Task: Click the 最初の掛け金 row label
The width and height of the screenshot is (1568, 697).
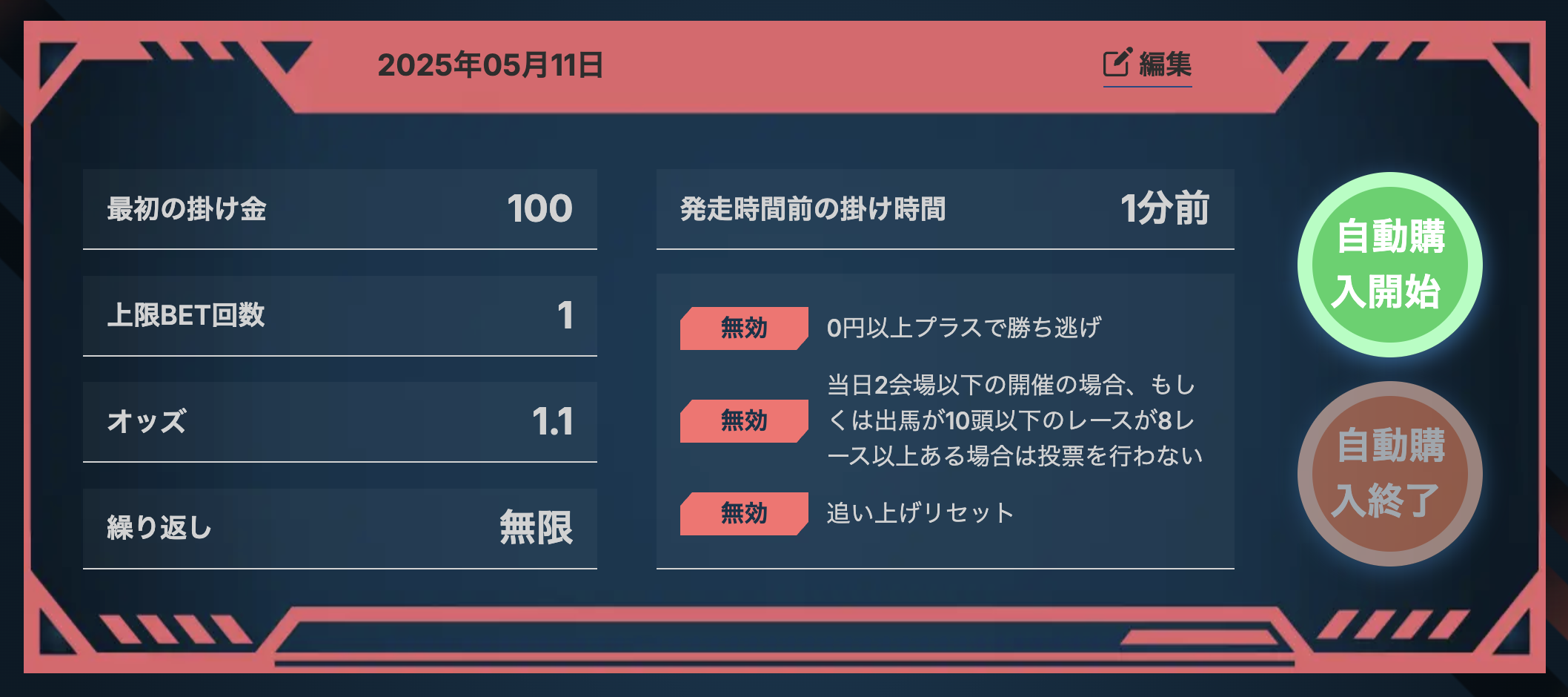Action: click(x=187, y=209)
